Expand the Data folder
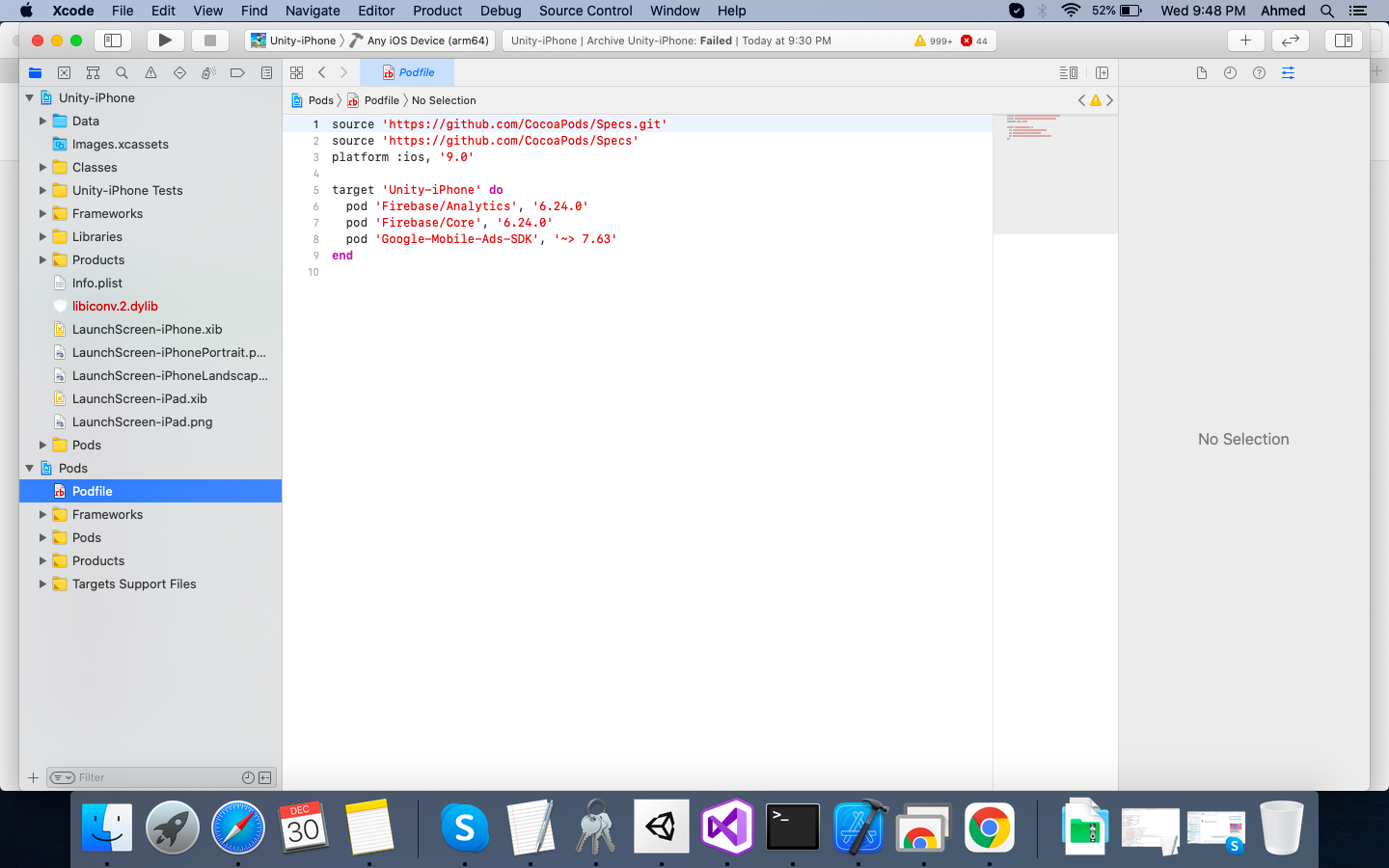 point(42,121)
